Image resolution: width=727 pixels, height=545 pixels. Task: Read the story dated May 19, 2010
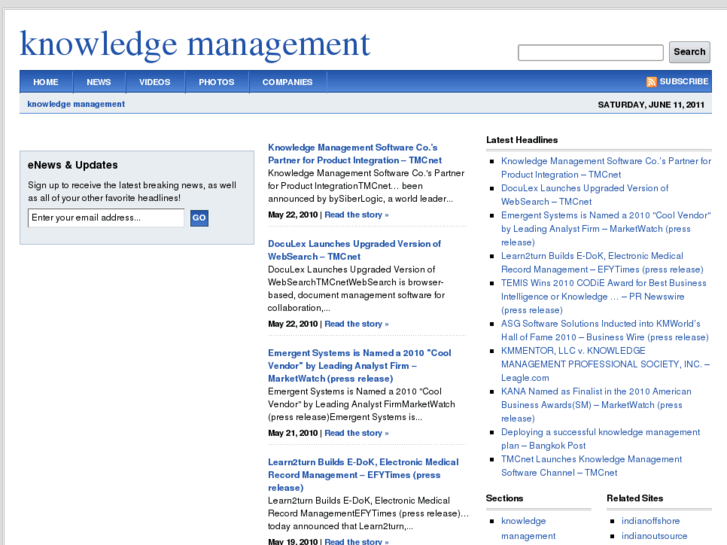coord(357,541)
